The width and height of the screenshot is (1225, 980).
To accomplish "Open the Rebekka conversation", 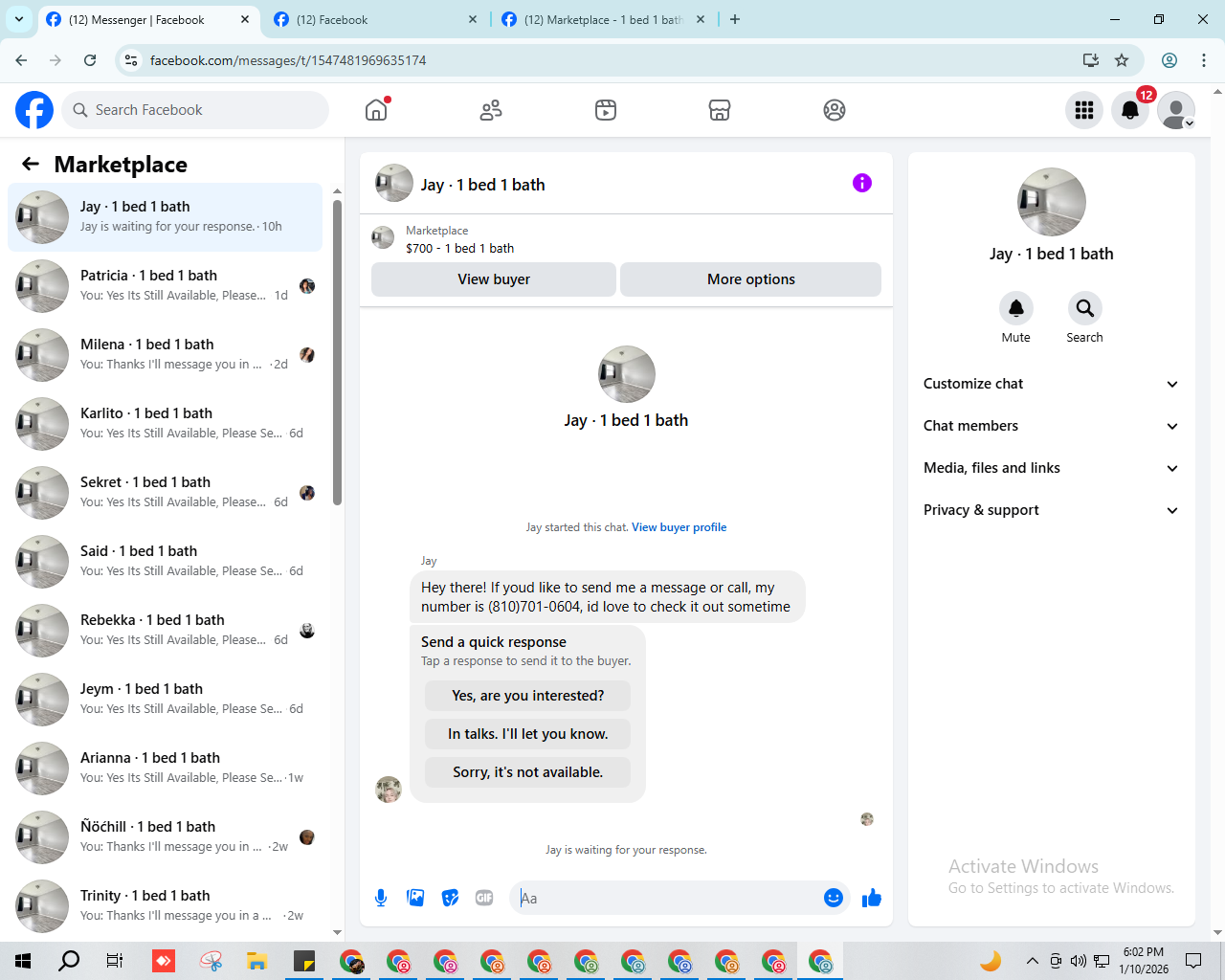I will tap(165, 631).
